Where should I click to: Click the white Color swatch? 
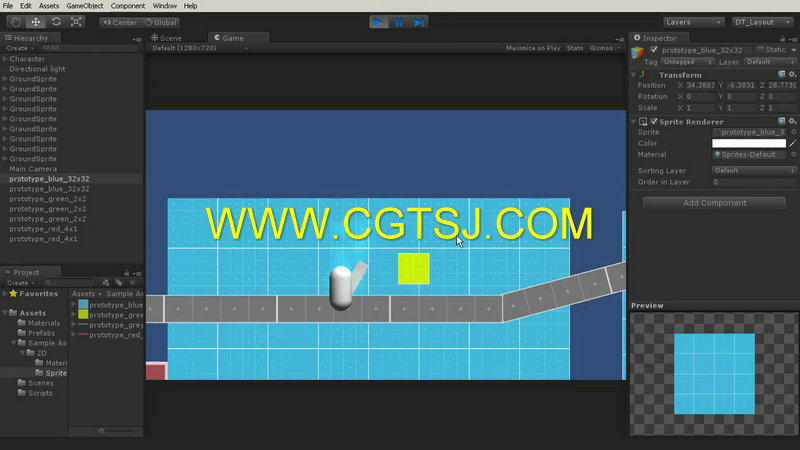coord(748,143)
